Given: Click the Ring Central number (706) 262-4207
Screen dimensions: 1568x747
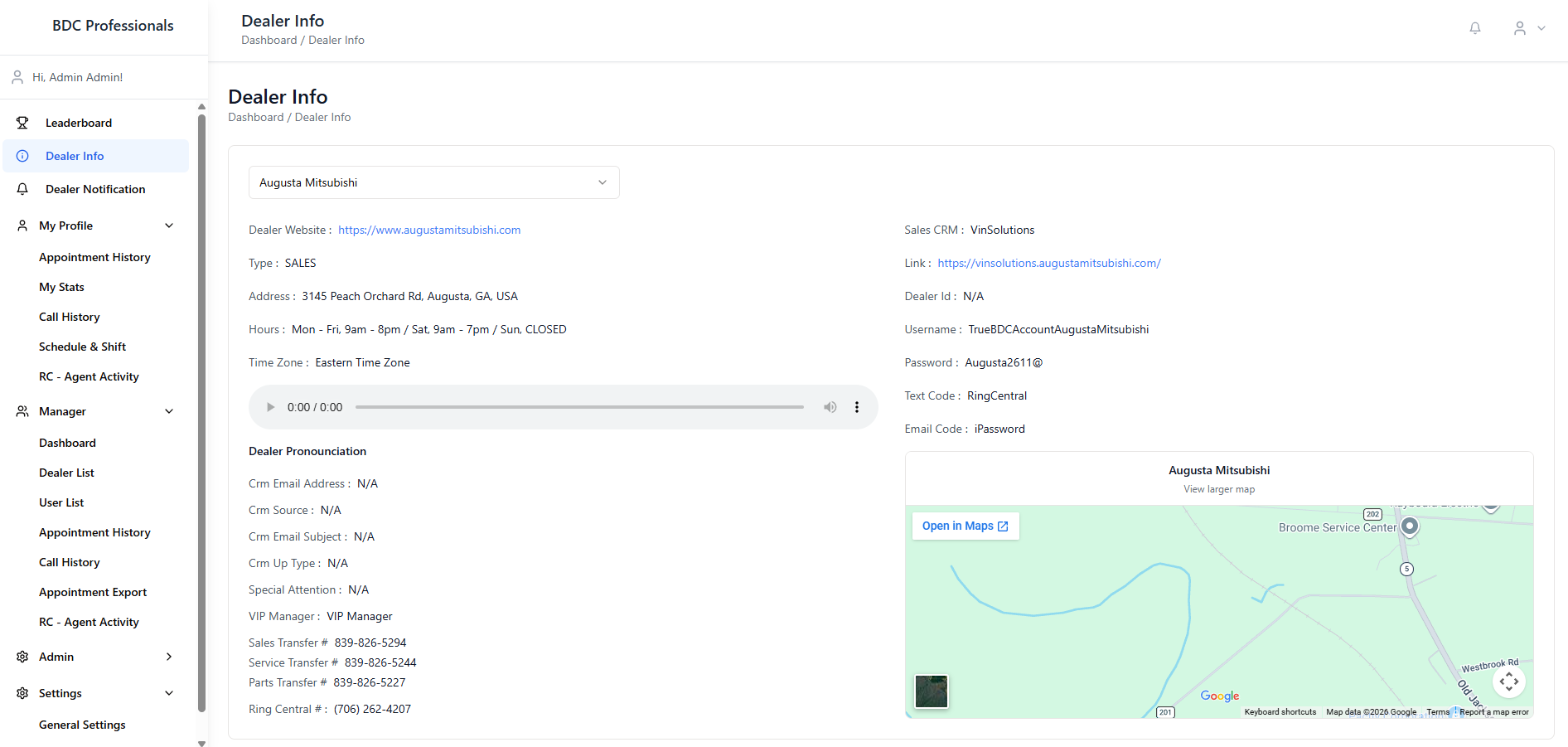Looking at the screenshot, I should 372,709.
